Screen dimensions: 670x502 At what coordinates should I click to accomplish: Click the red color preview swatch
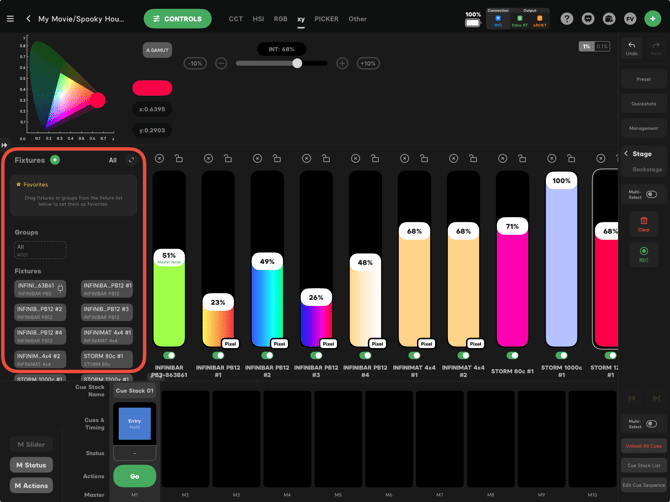[152, 88]
